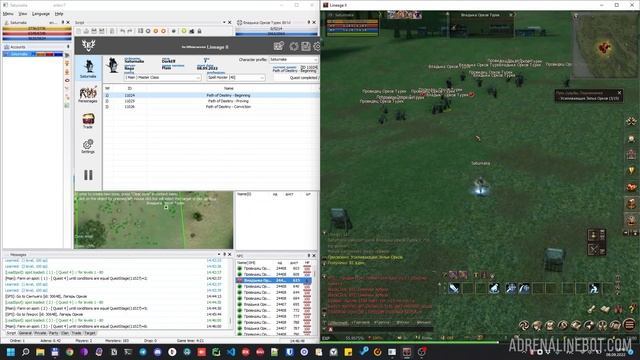Click the edit profile icon in dark header
This screenshot has height=360, width=640.
coord(279,46)
